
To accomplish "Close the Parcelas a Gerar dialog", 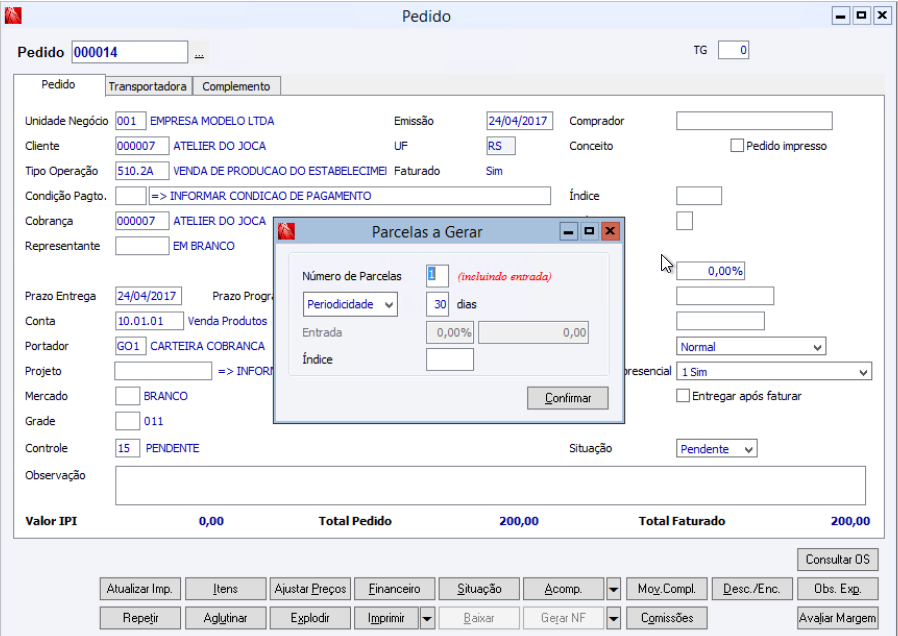I will point(610,231).
